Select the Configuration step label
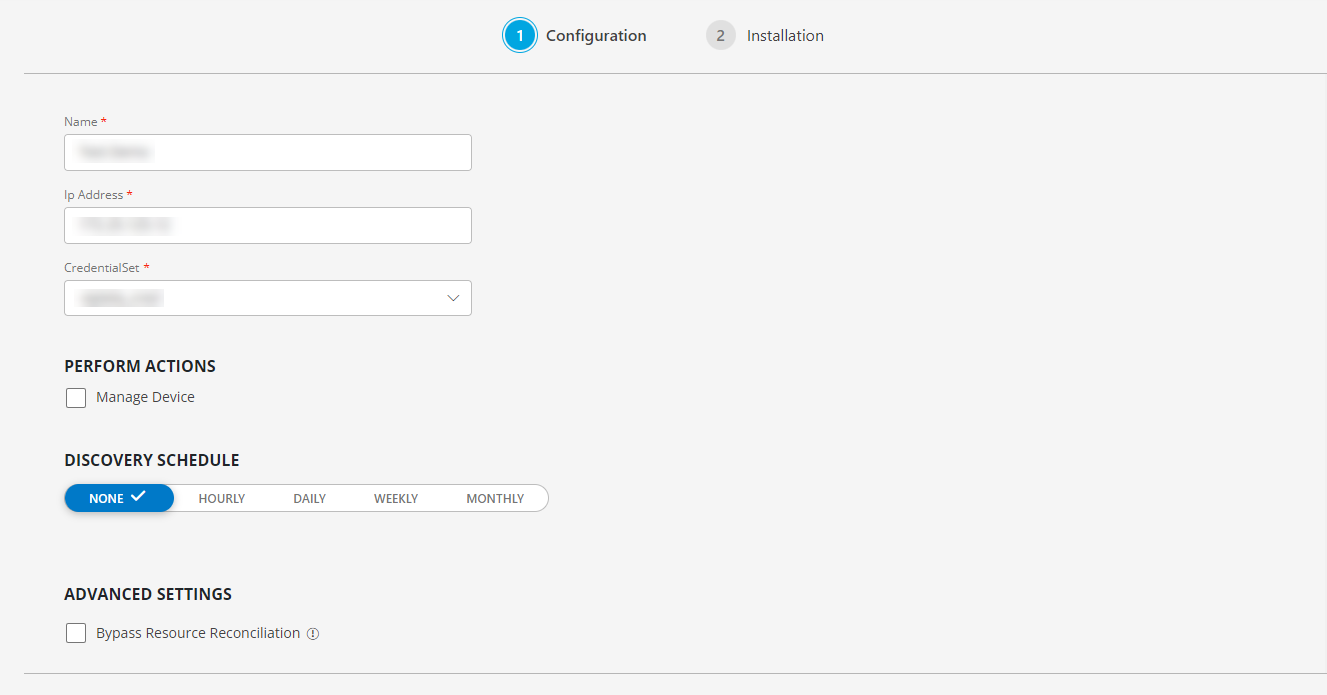 (596, 35)
